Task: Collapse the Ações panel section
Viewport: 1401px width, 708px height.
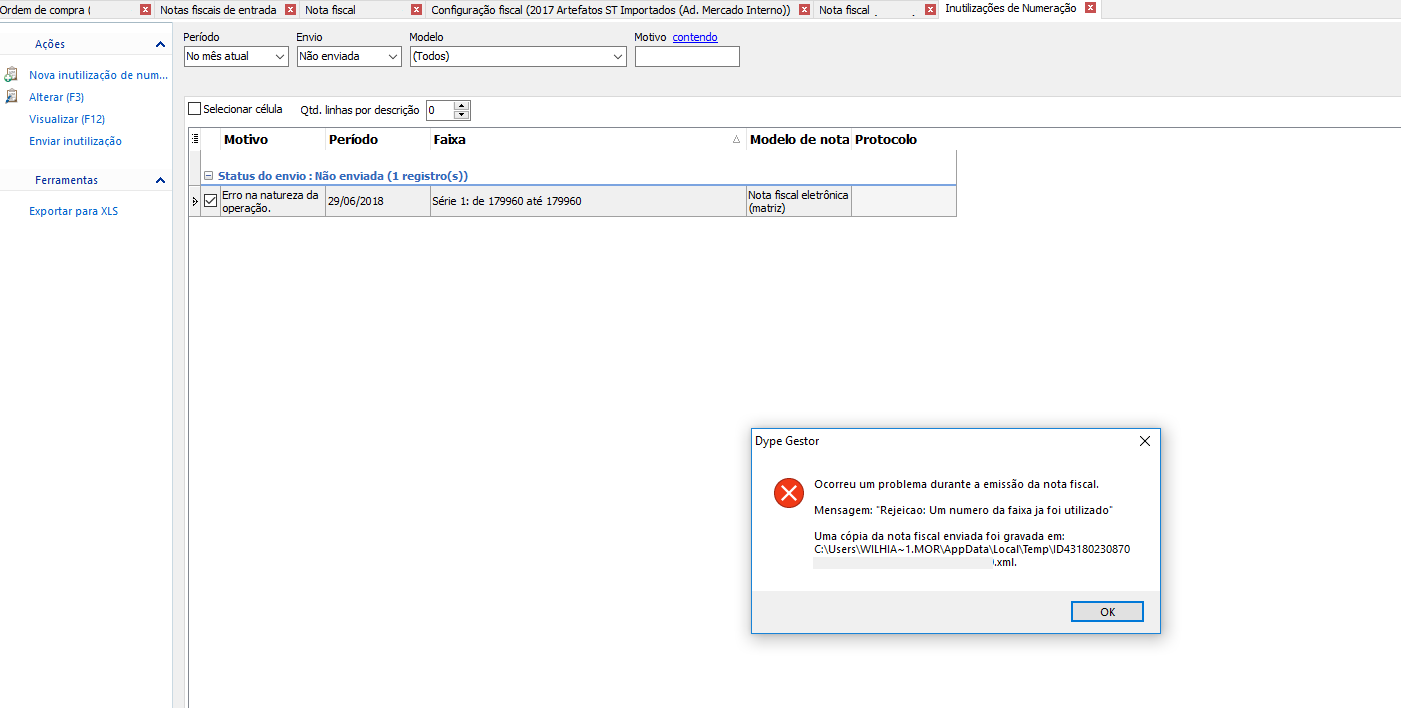Action: (160, 44)
